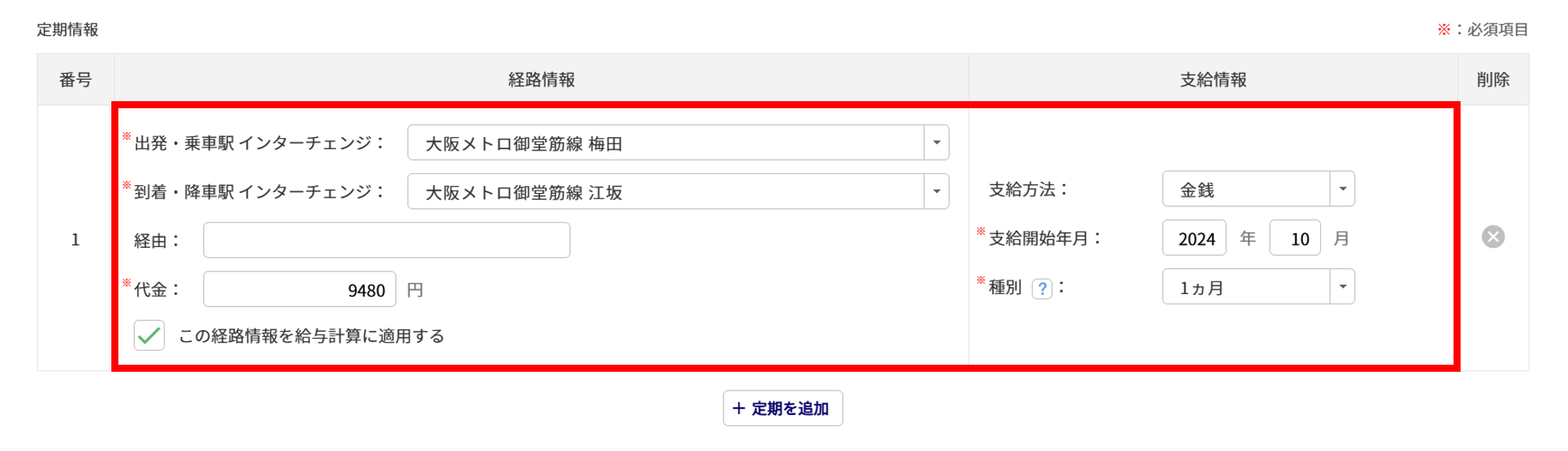Click the 支給情報 column header
This screenshot has height=451, width=1568.
[1213, 80]
